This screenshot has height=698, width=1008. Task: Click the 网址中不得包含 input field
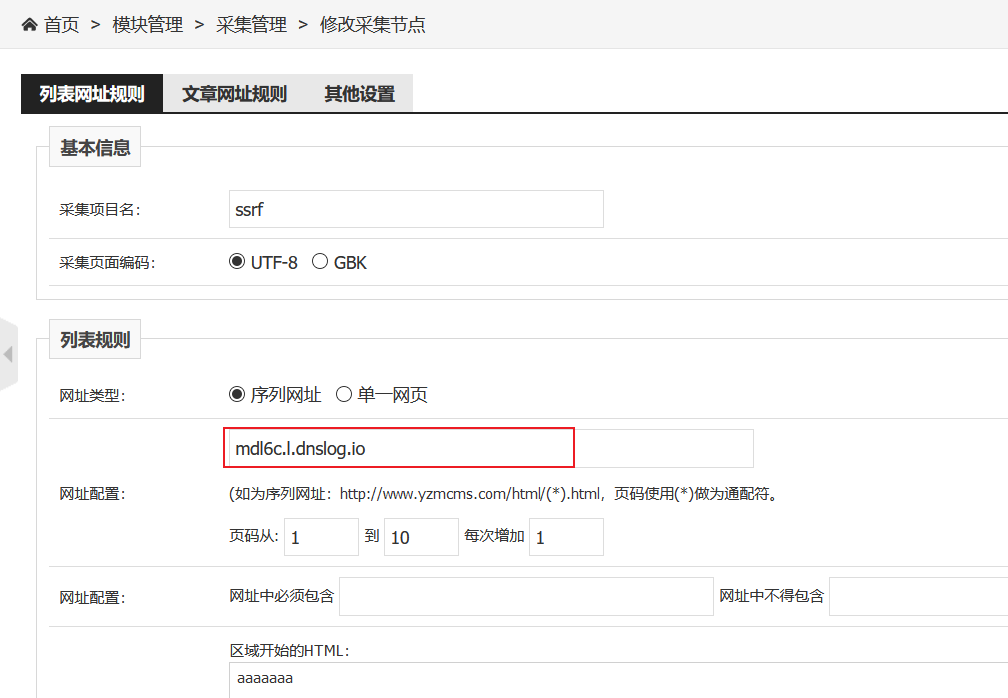[919, 596]
